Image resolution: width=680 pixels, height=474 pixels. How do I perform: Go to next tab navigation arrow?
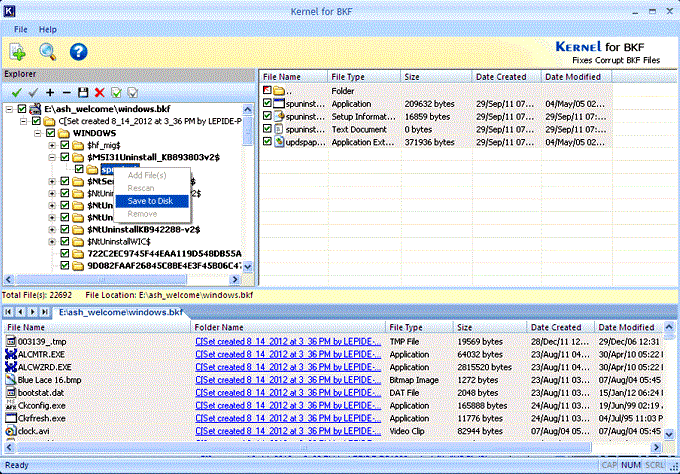pyautogui.click(x=33, y=311)
